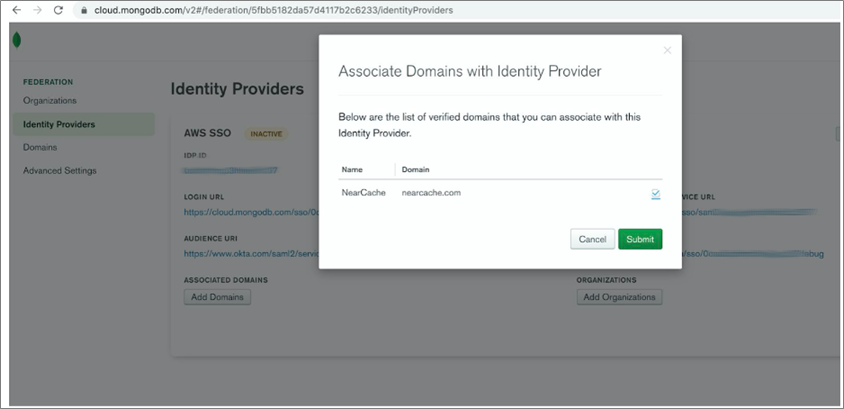The height and width of the screenshot is (409, 844).
Task: Click the Domain column header
Action: (x=416, y=170)
